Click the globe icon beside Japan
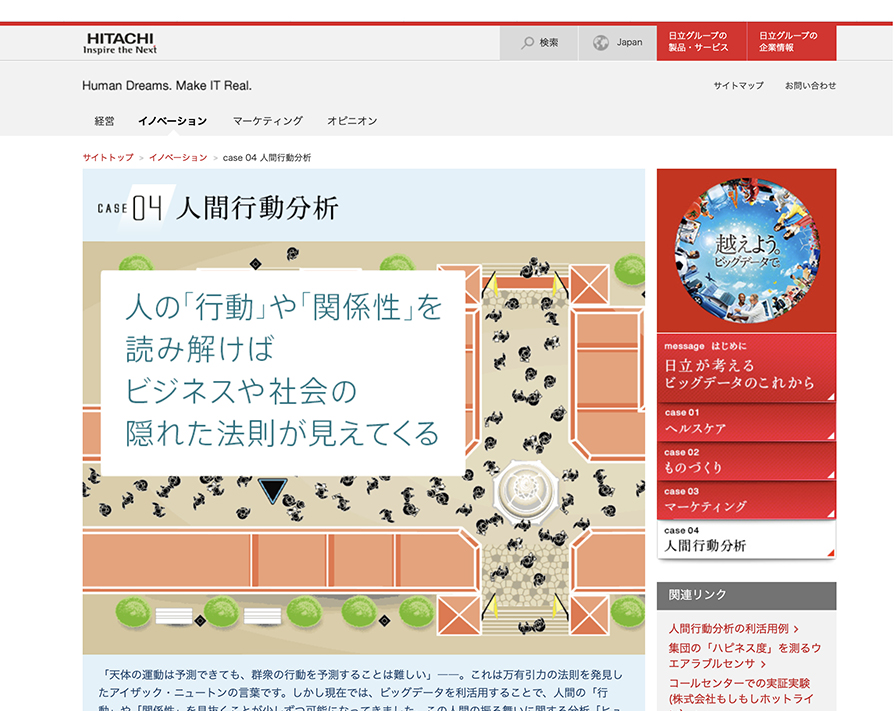 click(x=601, y=43)
